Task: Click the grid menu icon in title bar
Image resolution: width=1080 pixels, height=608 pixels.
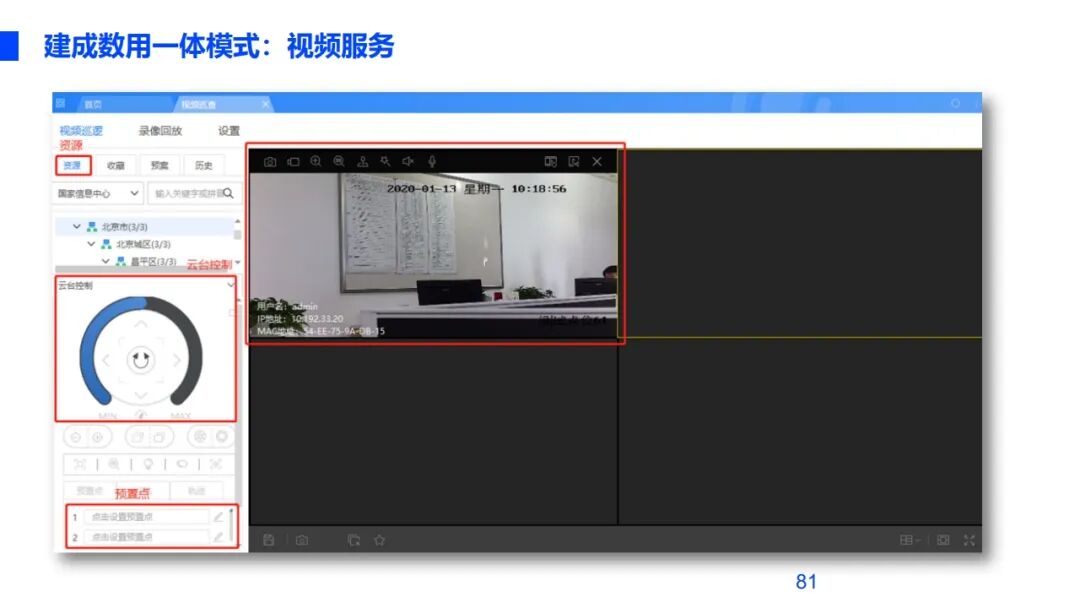Action: point(61,103)
